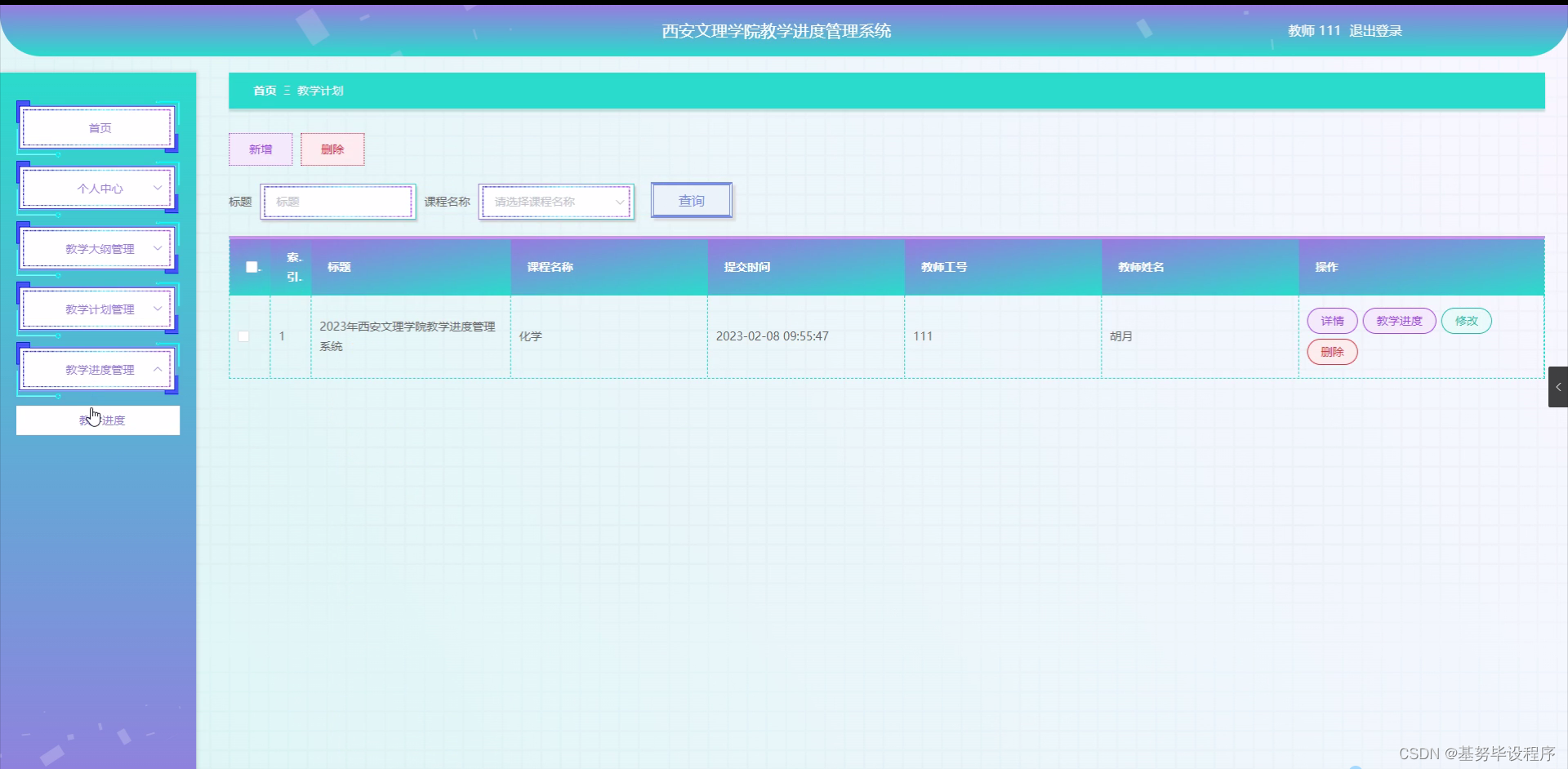
Task: Click 修改 to edit the 化学 row
Action: 1466,321
